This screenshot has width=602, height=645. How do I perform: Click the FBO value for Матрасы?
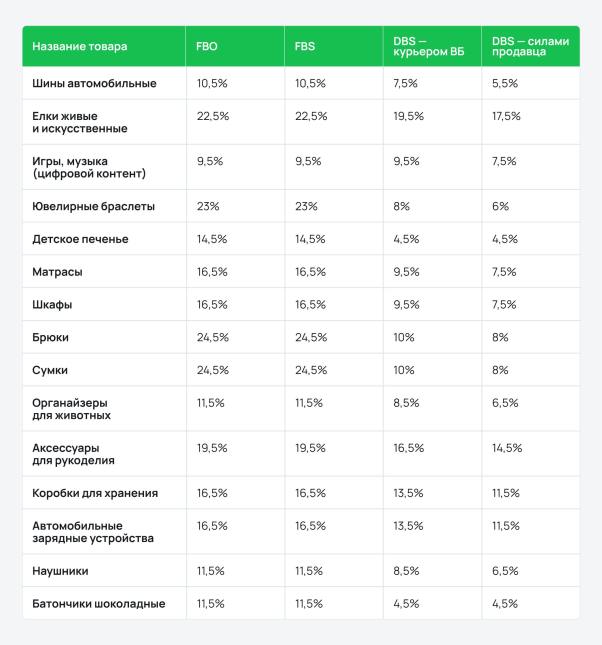click(x=212, y=272)
